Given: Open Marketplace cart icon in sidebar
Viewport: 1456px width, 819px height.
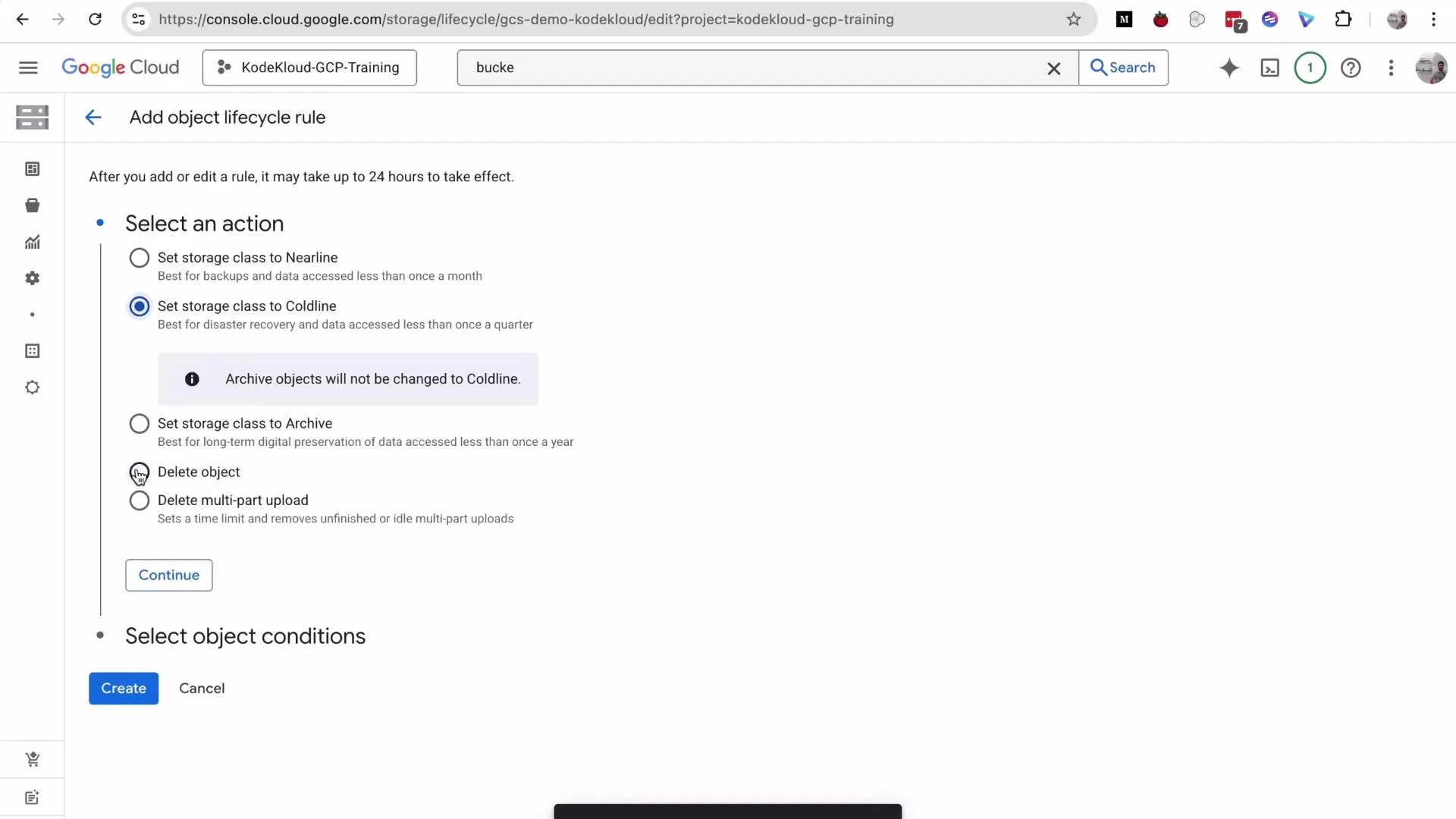Looking at the screenshot, I should click(32, 759).
